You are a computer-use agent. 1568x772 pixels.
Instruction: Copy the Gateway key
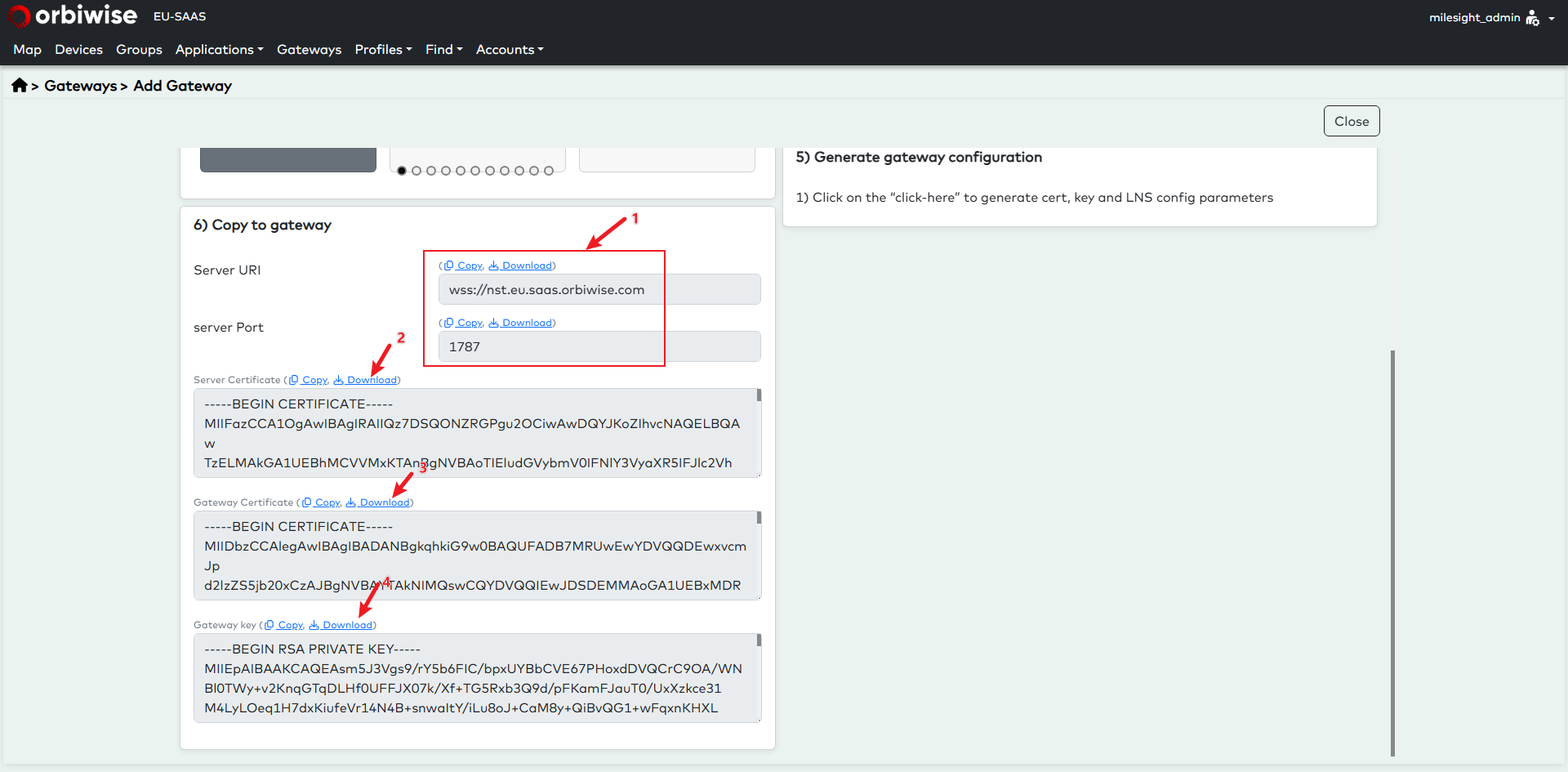pos(284,625)
